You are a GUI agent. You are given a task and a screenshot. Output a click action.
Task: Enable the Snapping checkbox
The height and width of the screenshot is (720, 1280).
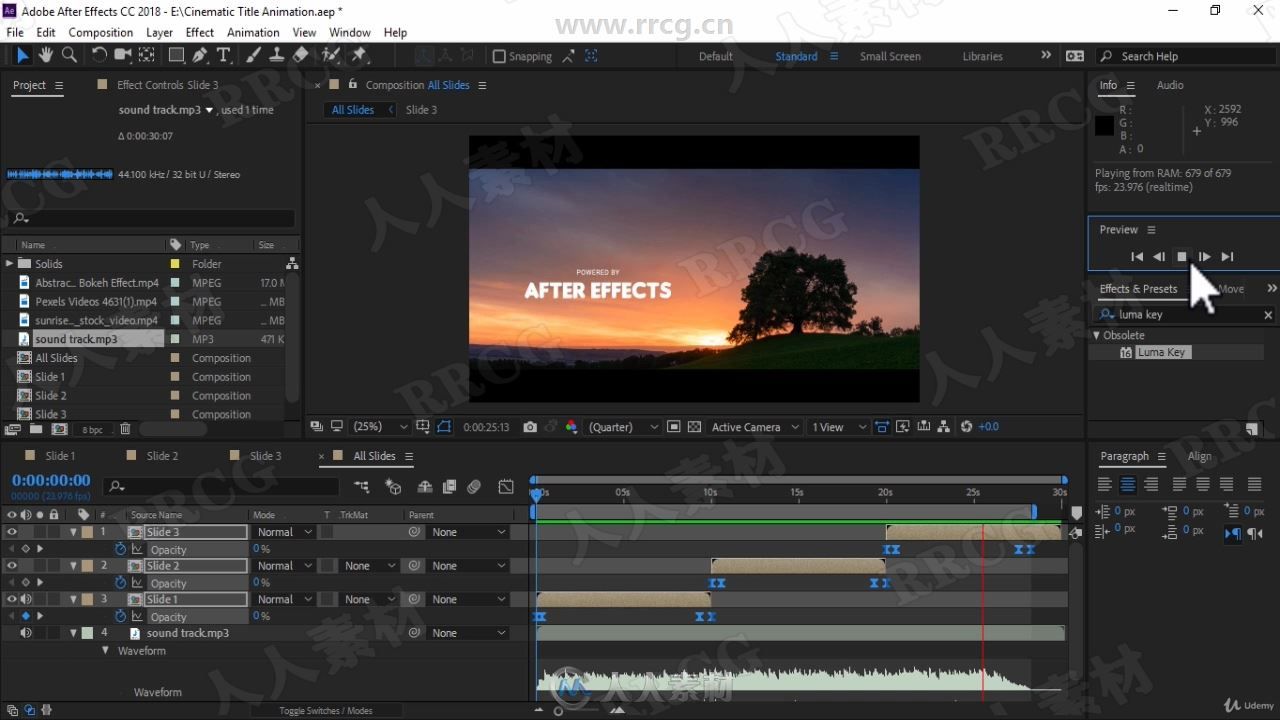point(499,57)
